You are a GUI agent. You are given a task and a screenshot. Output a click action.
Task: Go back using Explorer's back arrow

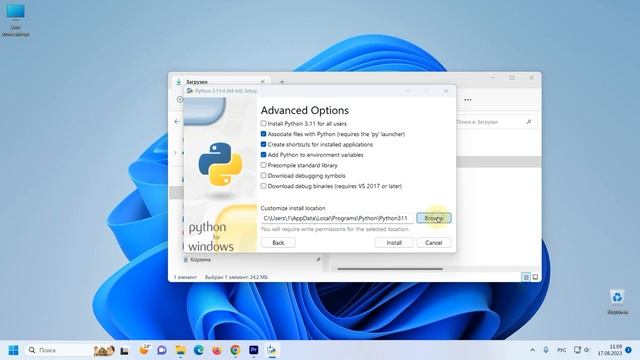click(x=177, y=122)
